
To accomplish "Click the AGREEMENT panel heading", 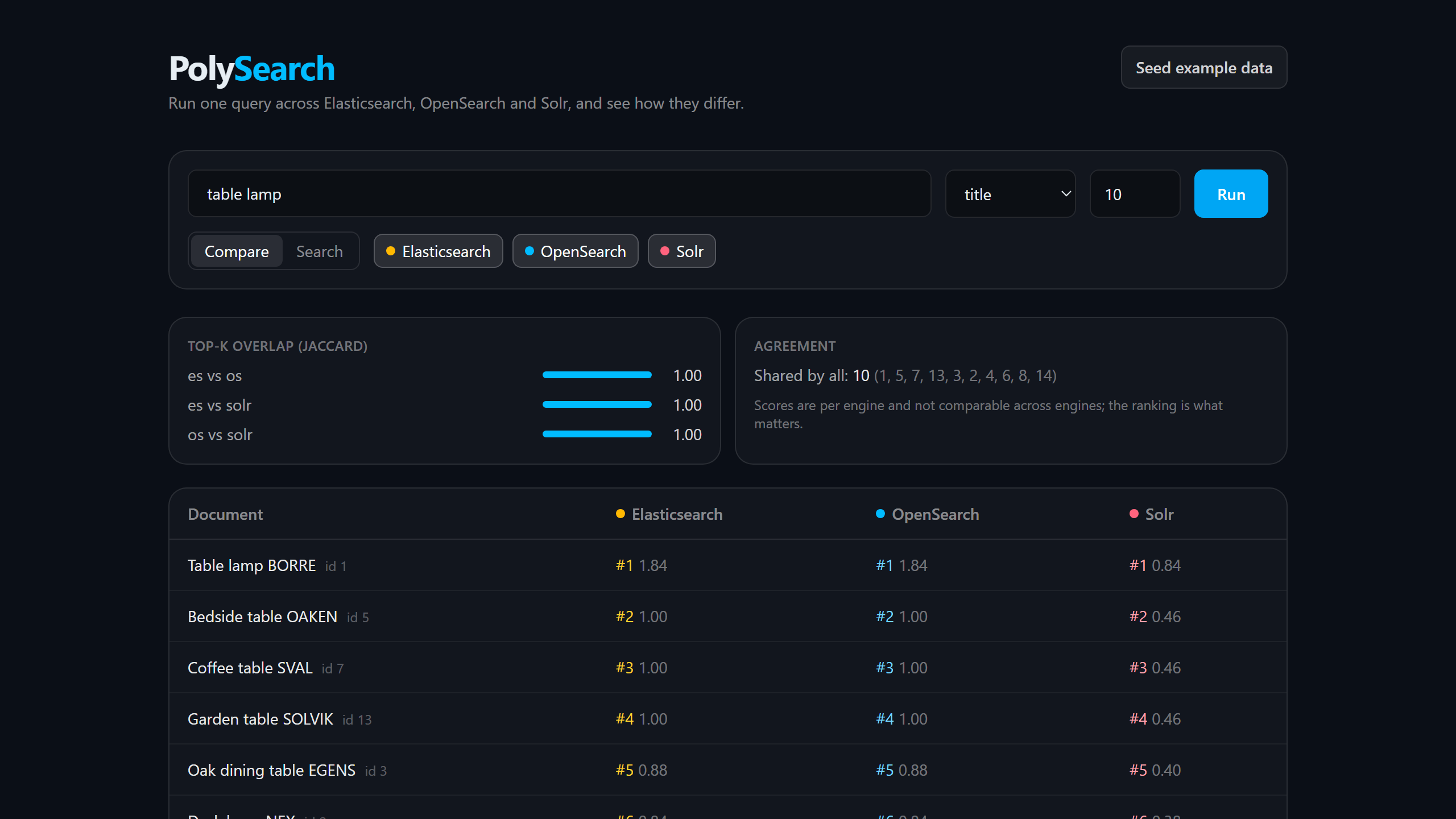I will [795, 346].
